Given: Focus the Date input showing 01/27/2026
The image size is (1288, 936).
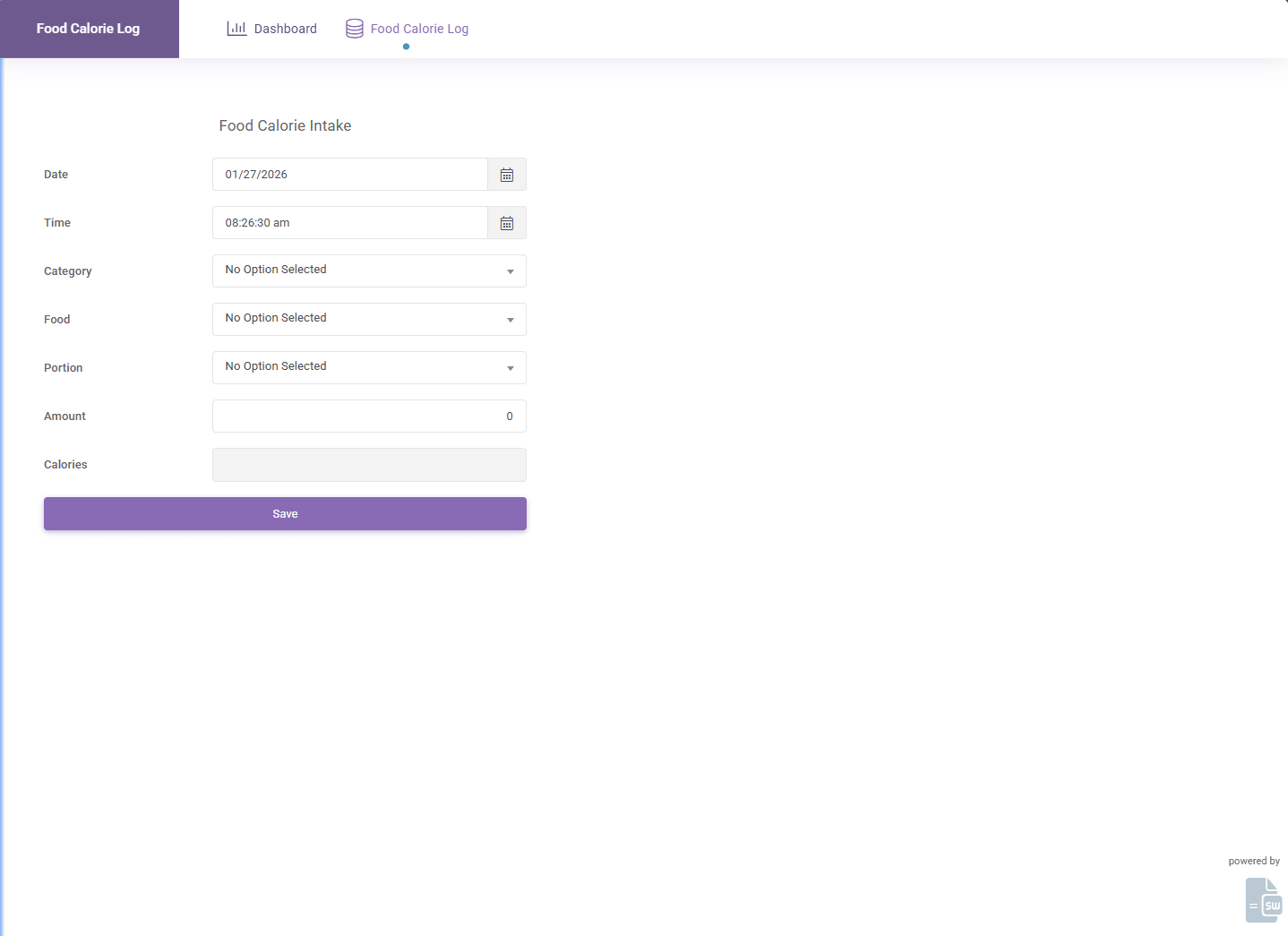Looking at the screenshot, I should coord(349,175).
